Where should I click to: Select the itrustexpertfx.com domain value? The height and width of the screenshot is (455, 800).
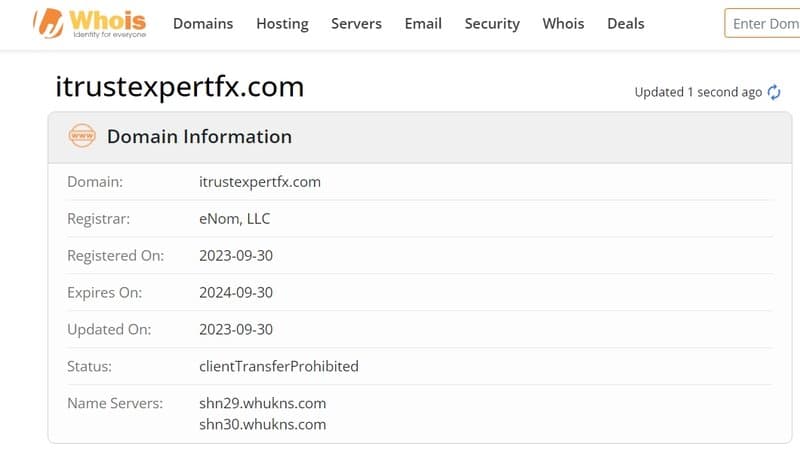coord(260,182)
